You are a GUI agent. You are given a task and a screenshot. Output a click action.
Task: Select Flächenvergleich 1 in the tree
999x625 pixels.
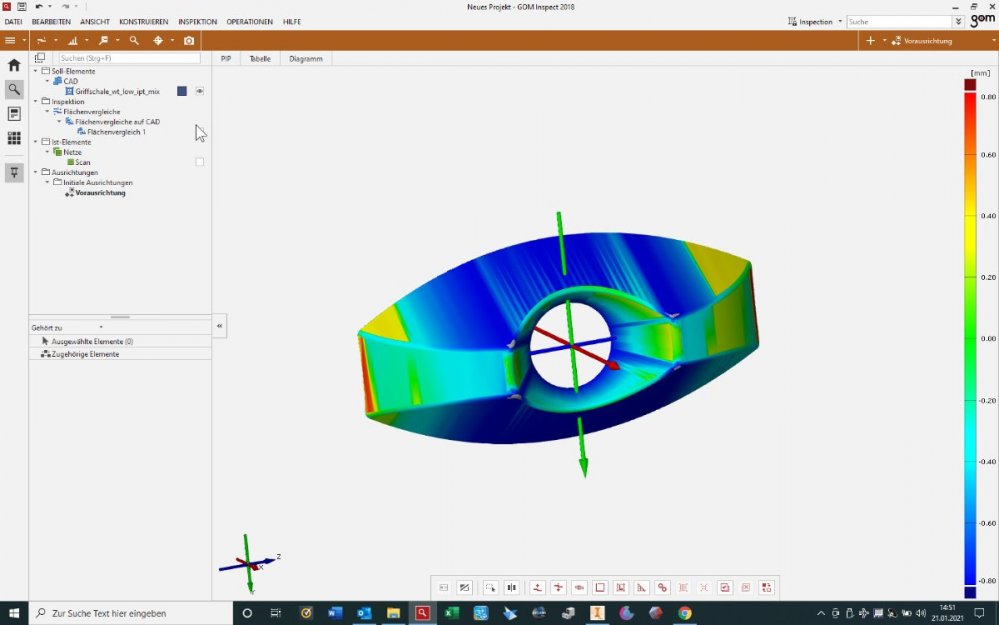116,132
